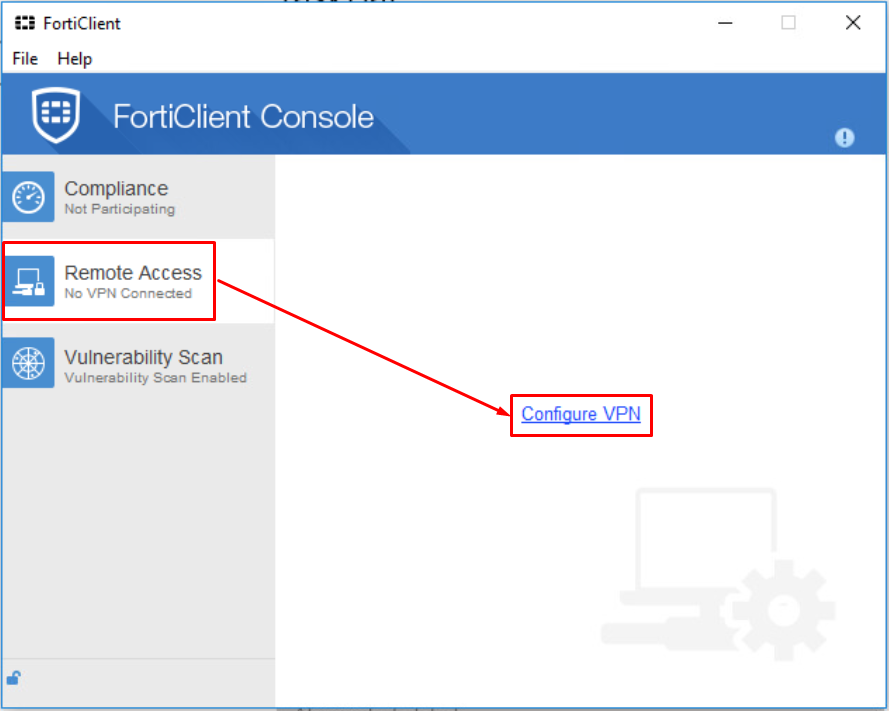Close the FortiClient window
The width and height of the screenshot is (889, 711).
tap(852, 23)
